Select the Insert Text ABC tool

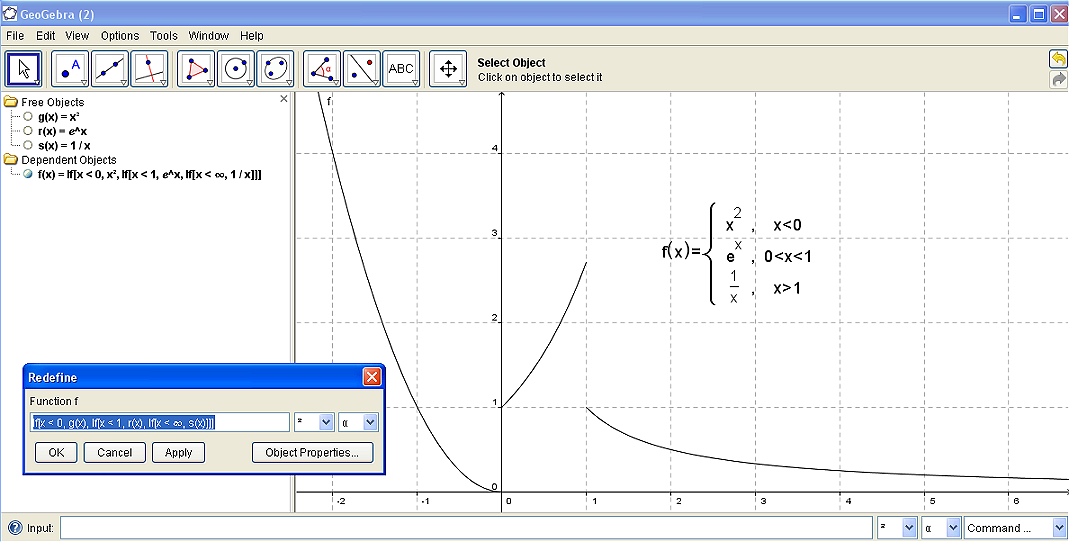click(401, 69)
